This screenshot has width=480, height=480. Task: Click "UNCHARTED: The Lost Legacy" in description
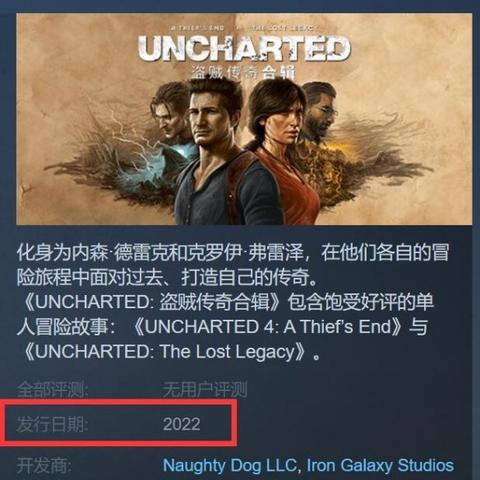[x=165, y=351]
